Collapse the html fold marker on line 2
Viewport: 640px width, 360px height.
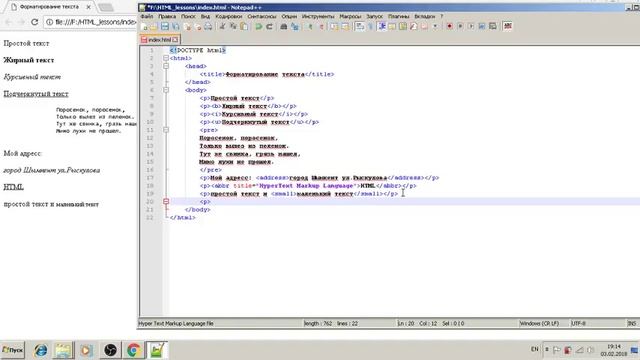point(166,58)
